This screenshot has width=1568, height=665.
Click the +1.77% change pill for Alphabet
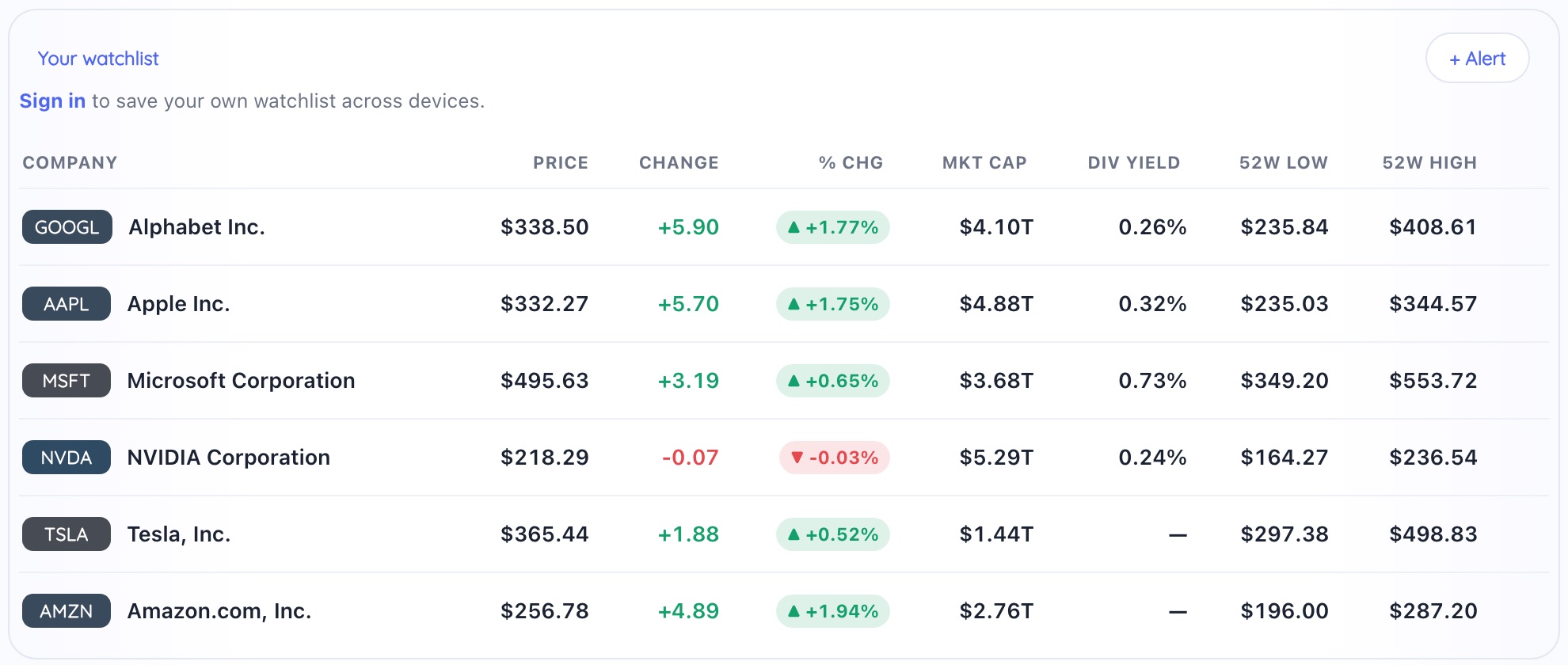(x=833, y=227)
